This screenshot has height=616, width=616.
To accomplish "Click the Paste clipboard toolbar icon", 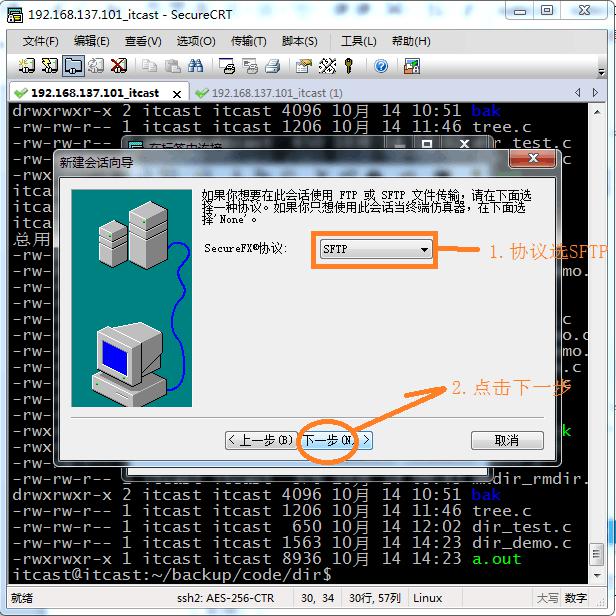I will click(x=172, y=66).
